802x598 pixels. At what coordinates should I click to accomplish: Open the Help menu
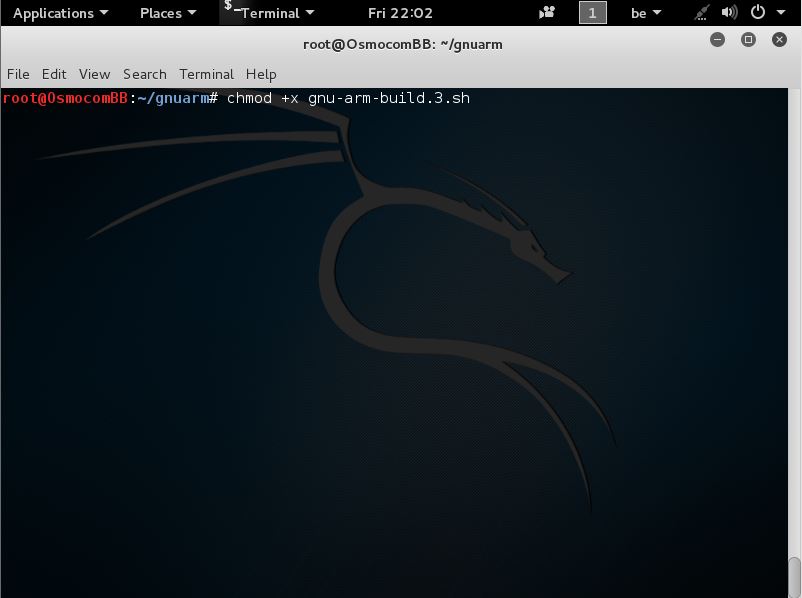tap(261, 74)
